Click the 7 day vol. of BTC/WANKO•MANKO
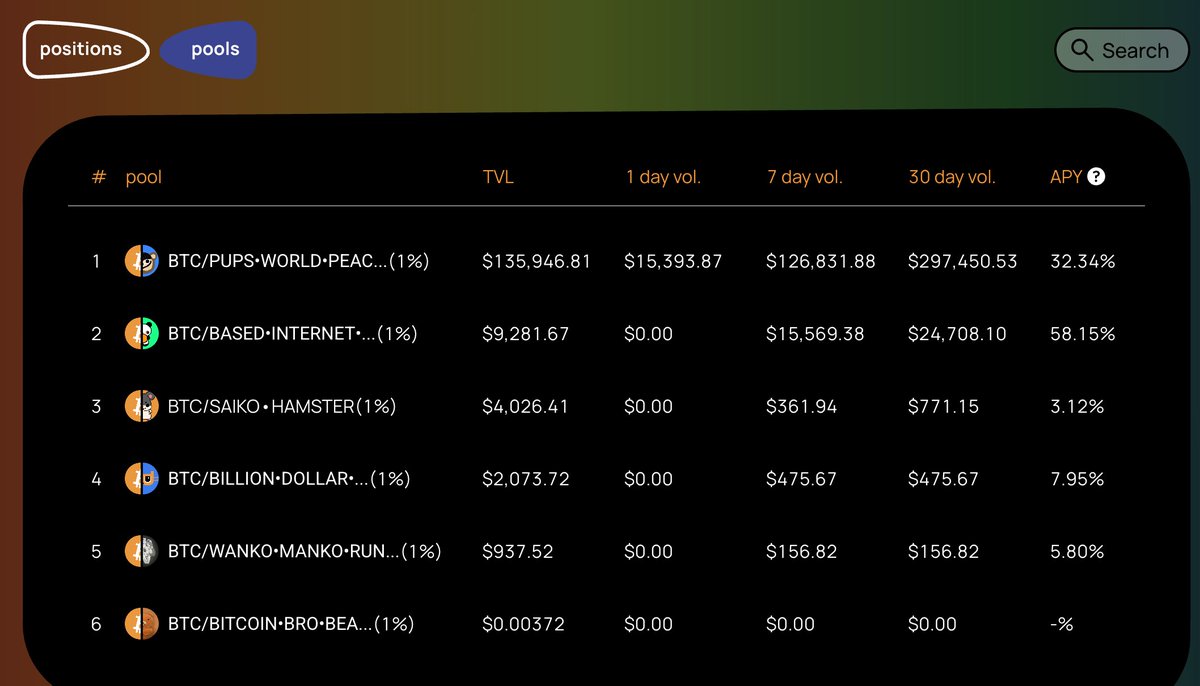Viewport: 1200px width, 686px height. tap(801, 551)
